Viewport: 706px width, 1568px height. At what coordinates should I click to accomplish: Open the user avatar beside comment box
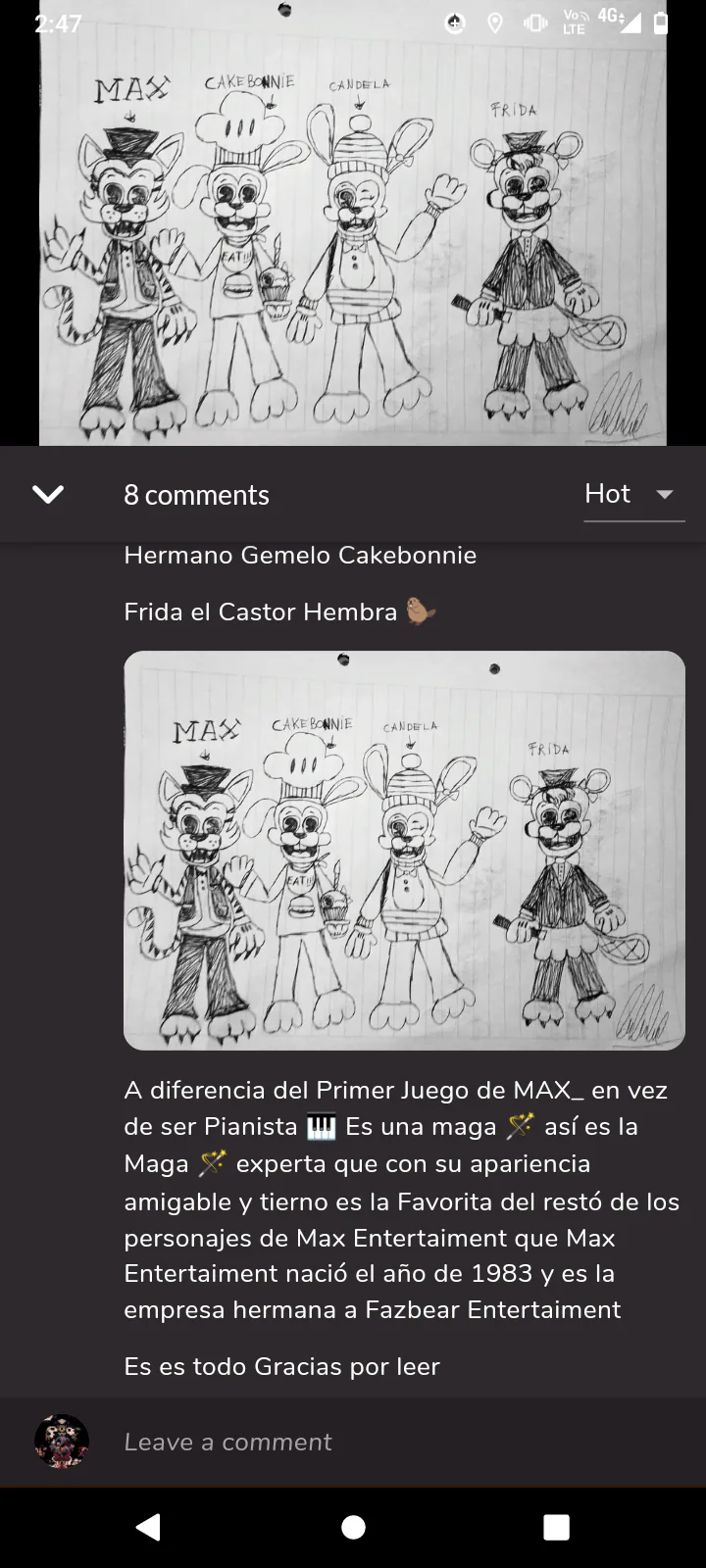pyautogui.click(x=62, y=1442)
